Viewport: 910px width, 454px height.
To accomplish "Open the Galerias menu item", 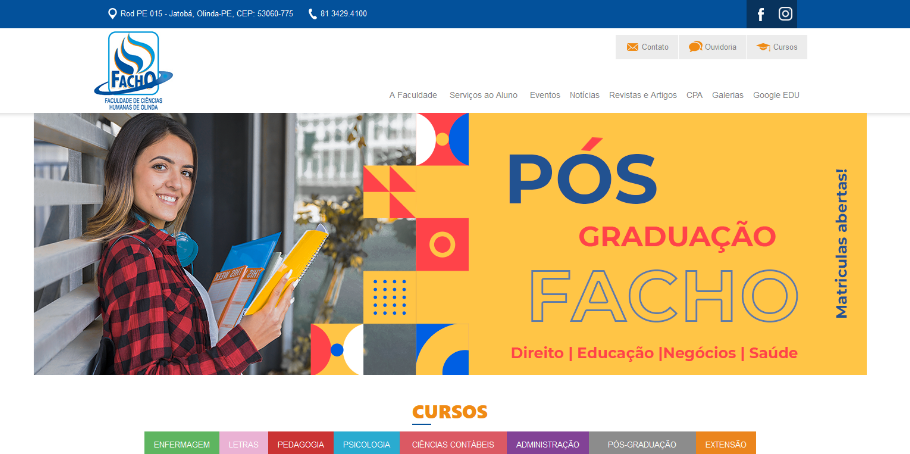I will 728,95.
